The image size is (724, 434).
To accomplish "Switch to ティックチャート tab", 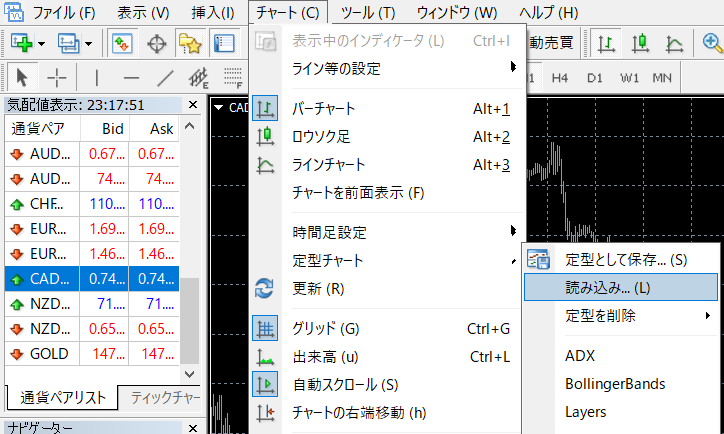I will 160,398.
